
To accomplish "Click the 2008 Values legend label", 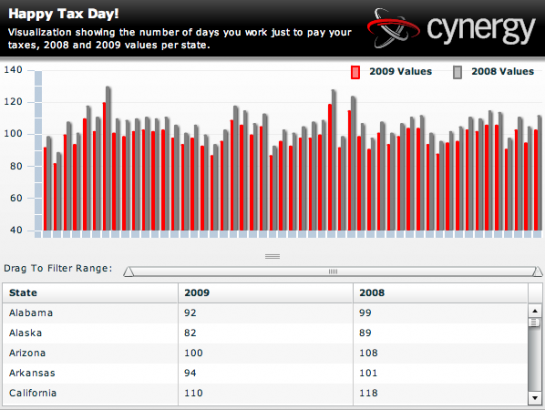I will (503, 72).
